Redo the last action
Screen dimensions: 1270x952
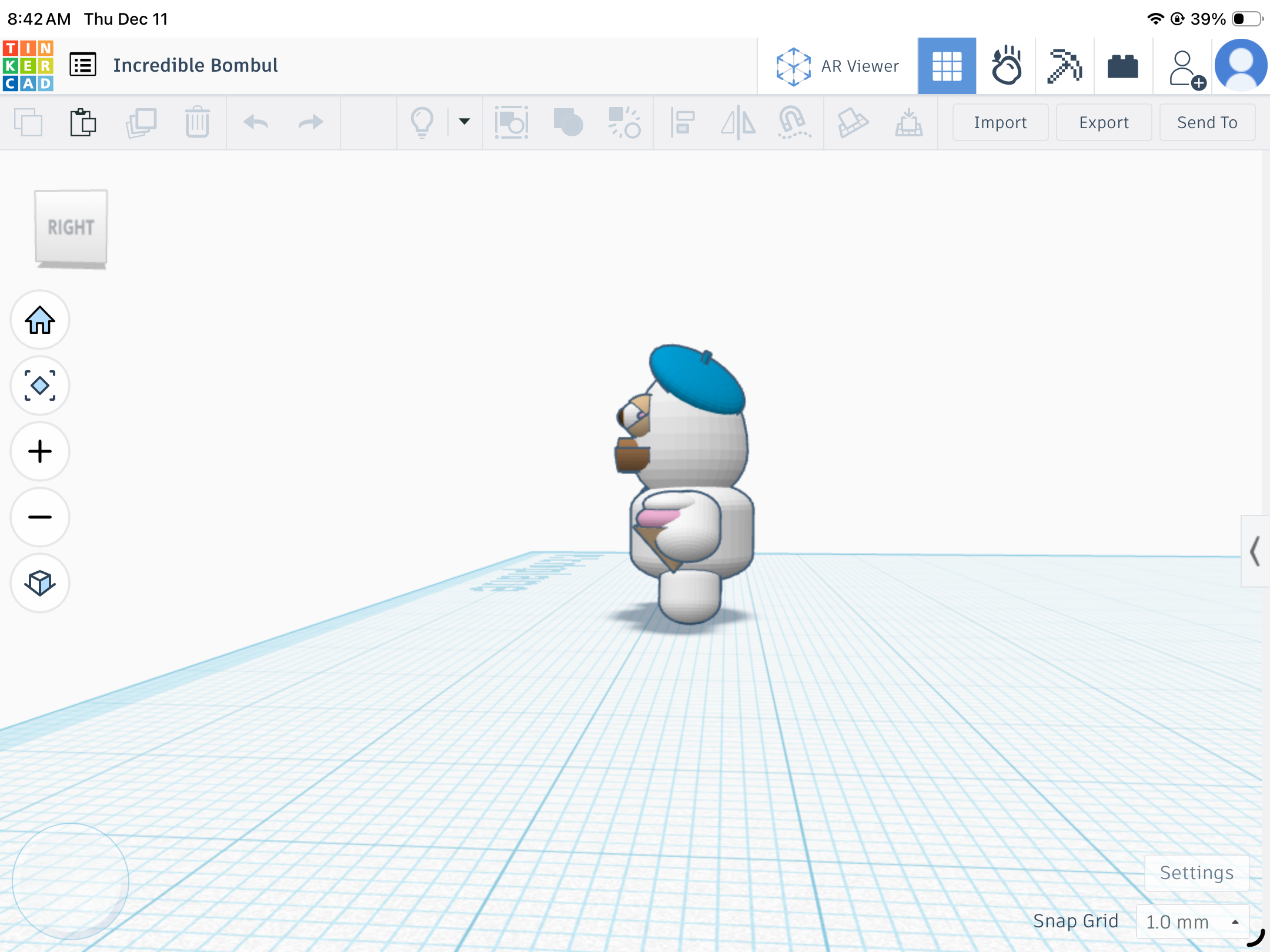311,122
